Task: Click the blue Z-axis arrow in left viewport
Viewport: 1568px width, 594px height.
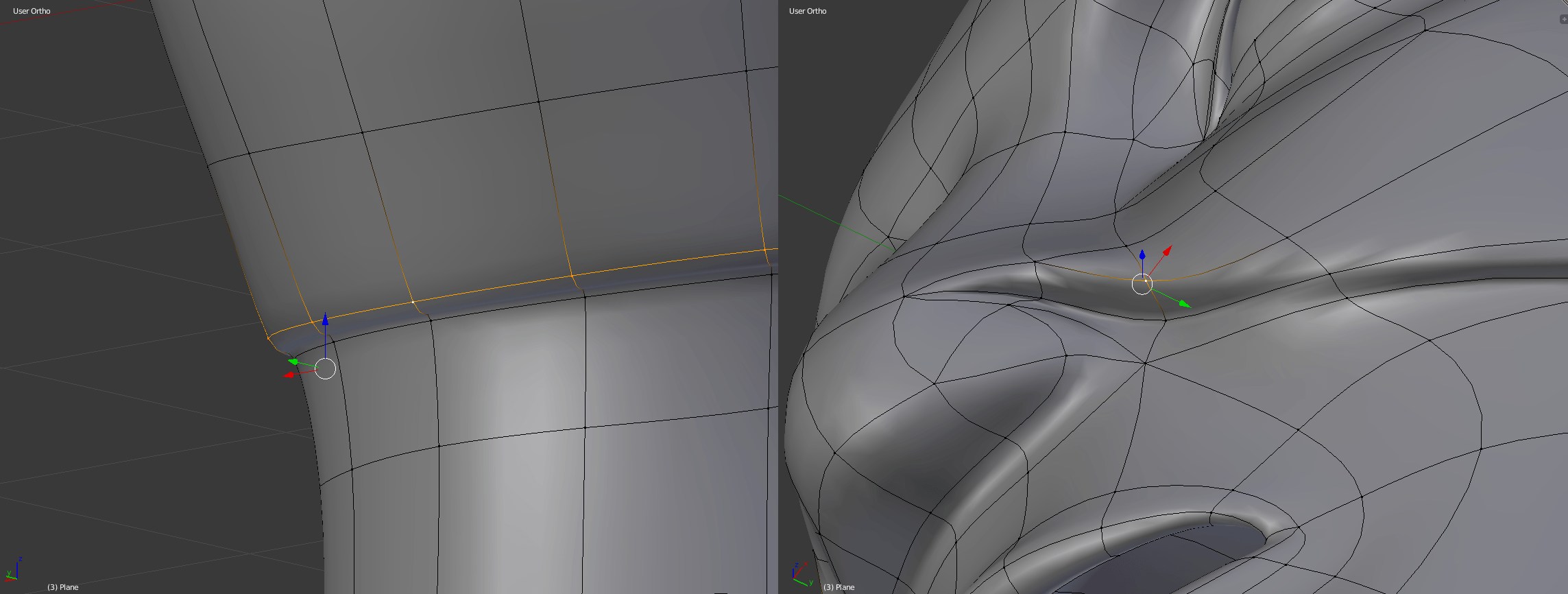Action: 325,320
